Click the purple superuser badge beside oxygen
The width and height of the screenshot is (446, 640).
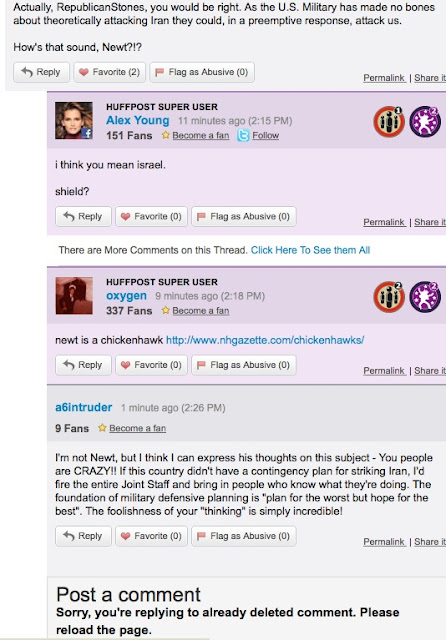pos(425,297)
